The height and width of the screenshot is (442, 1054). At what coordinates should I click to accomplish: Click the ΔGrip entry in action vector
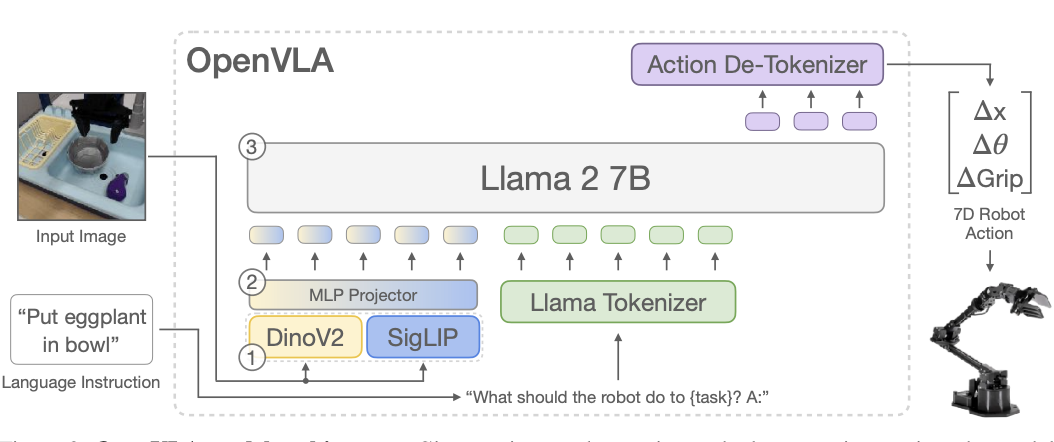(x=990, y=179)
